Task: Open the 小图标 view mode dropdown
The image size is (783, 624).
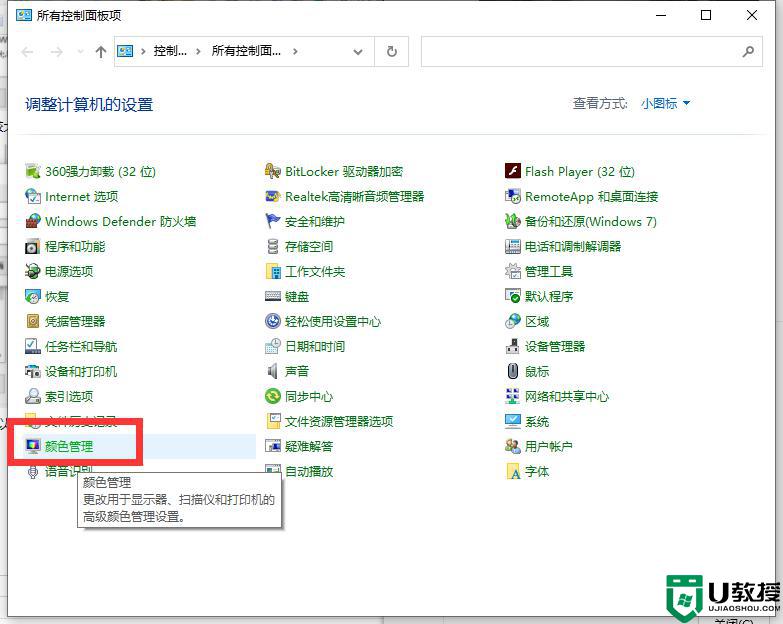Action: pyautogui.click(x=665, y=103)
